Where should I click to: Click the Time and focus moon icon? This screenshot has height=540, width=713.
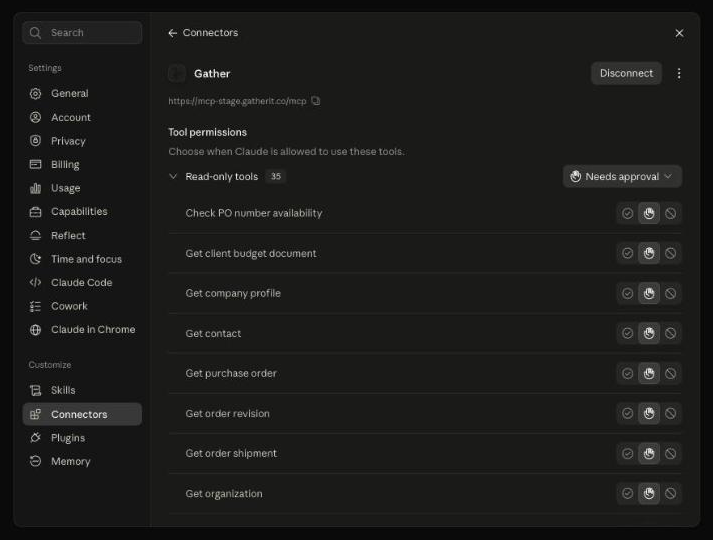coord(35,259)
